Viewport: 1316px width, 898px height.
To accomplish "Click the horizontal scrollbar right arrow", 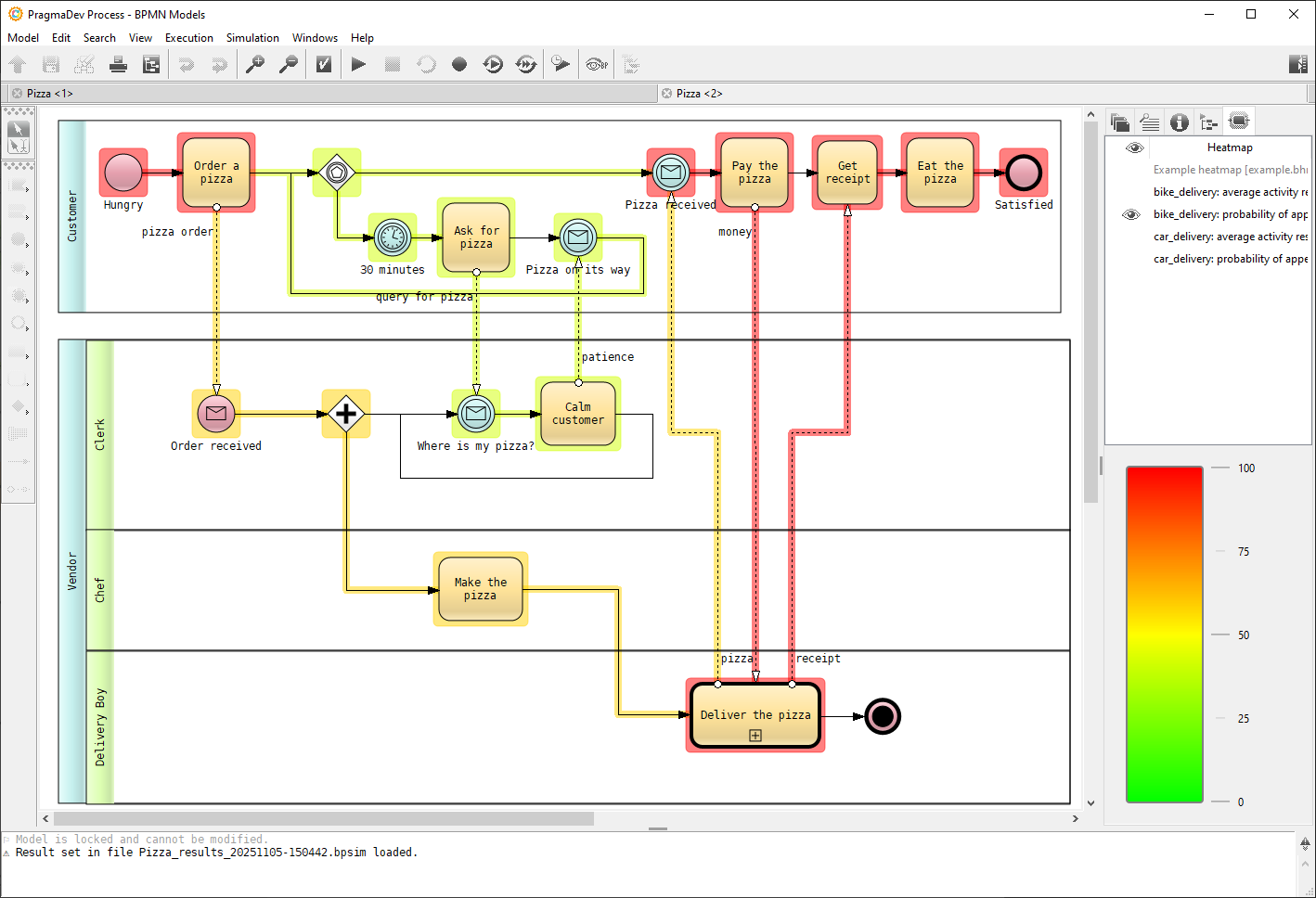I will pos(1076,819).
